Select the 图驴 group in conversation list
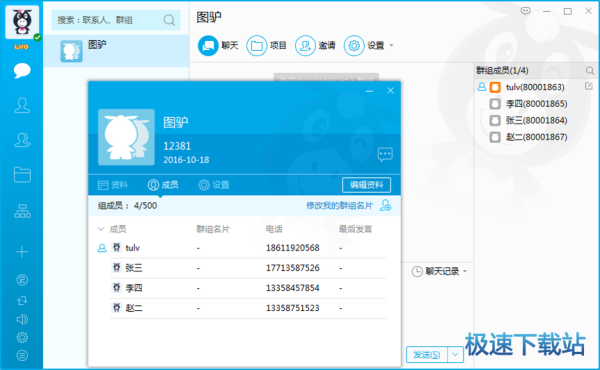Screen dimensions: 600x370 click(x=116, y=51)
